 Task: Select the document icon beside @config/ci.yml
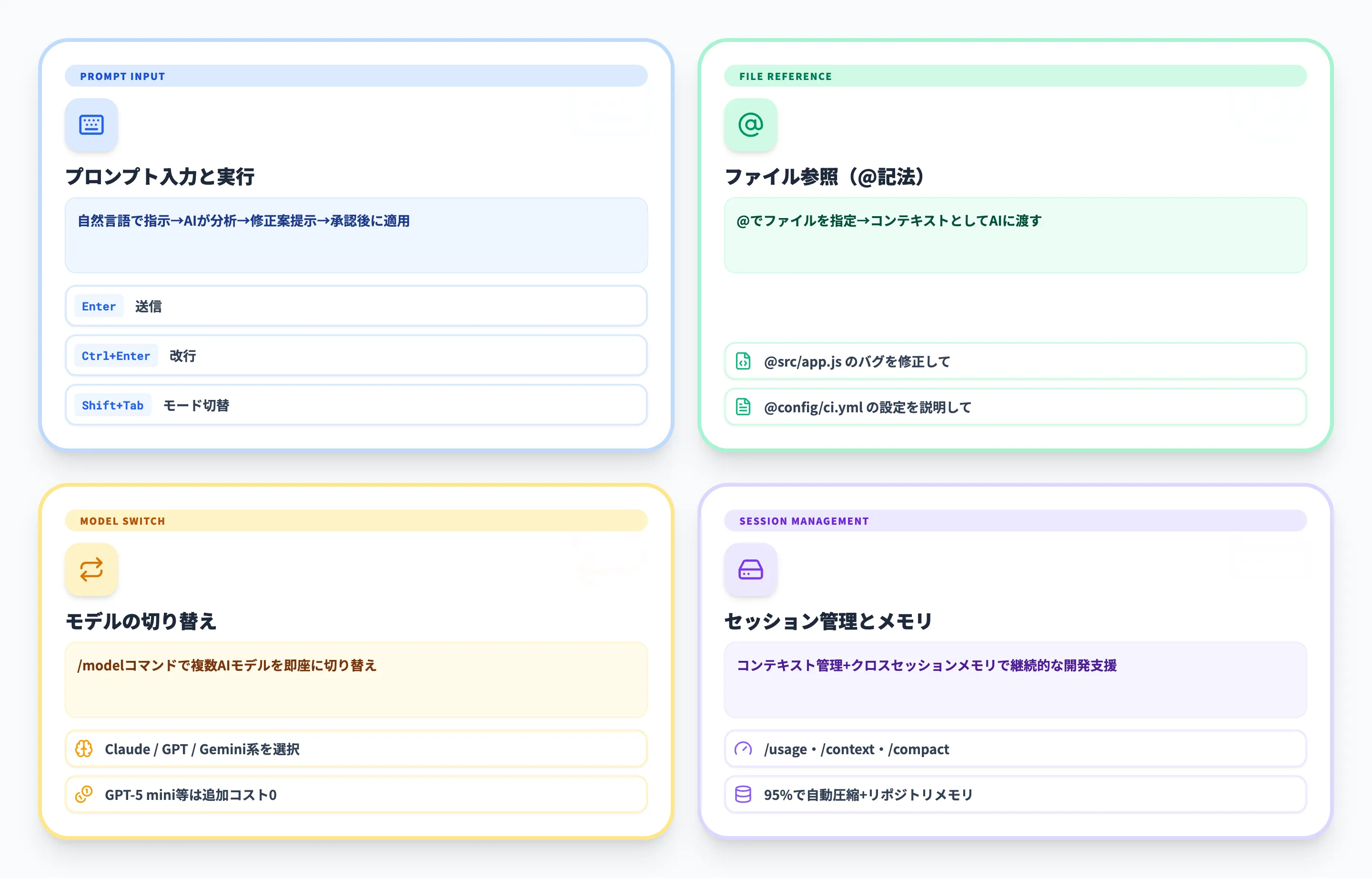pyautogui.click(x=743, y=407)
